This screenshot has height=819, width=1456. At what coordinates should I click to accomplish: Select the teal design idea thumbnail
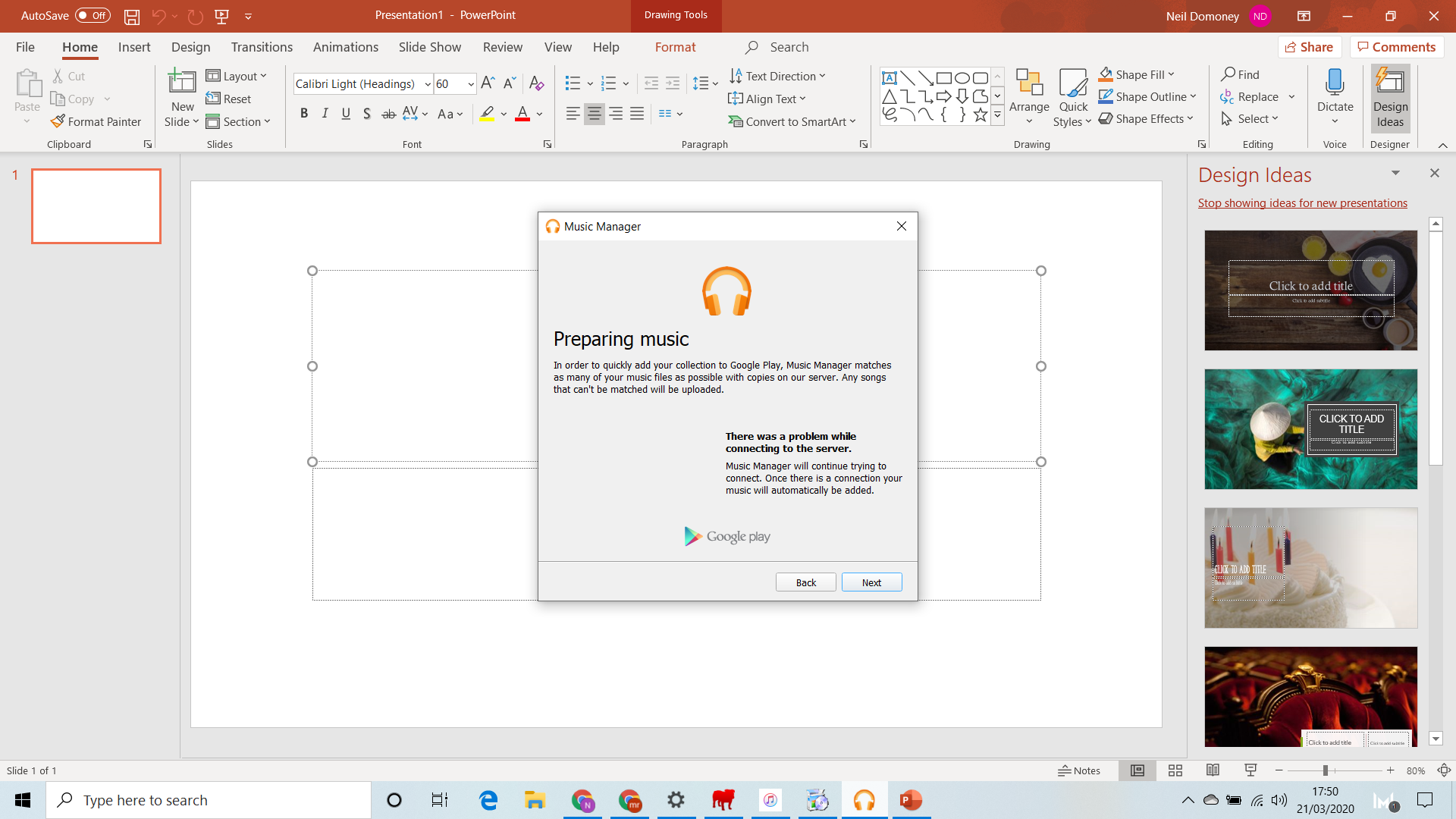click(1310, 429)
